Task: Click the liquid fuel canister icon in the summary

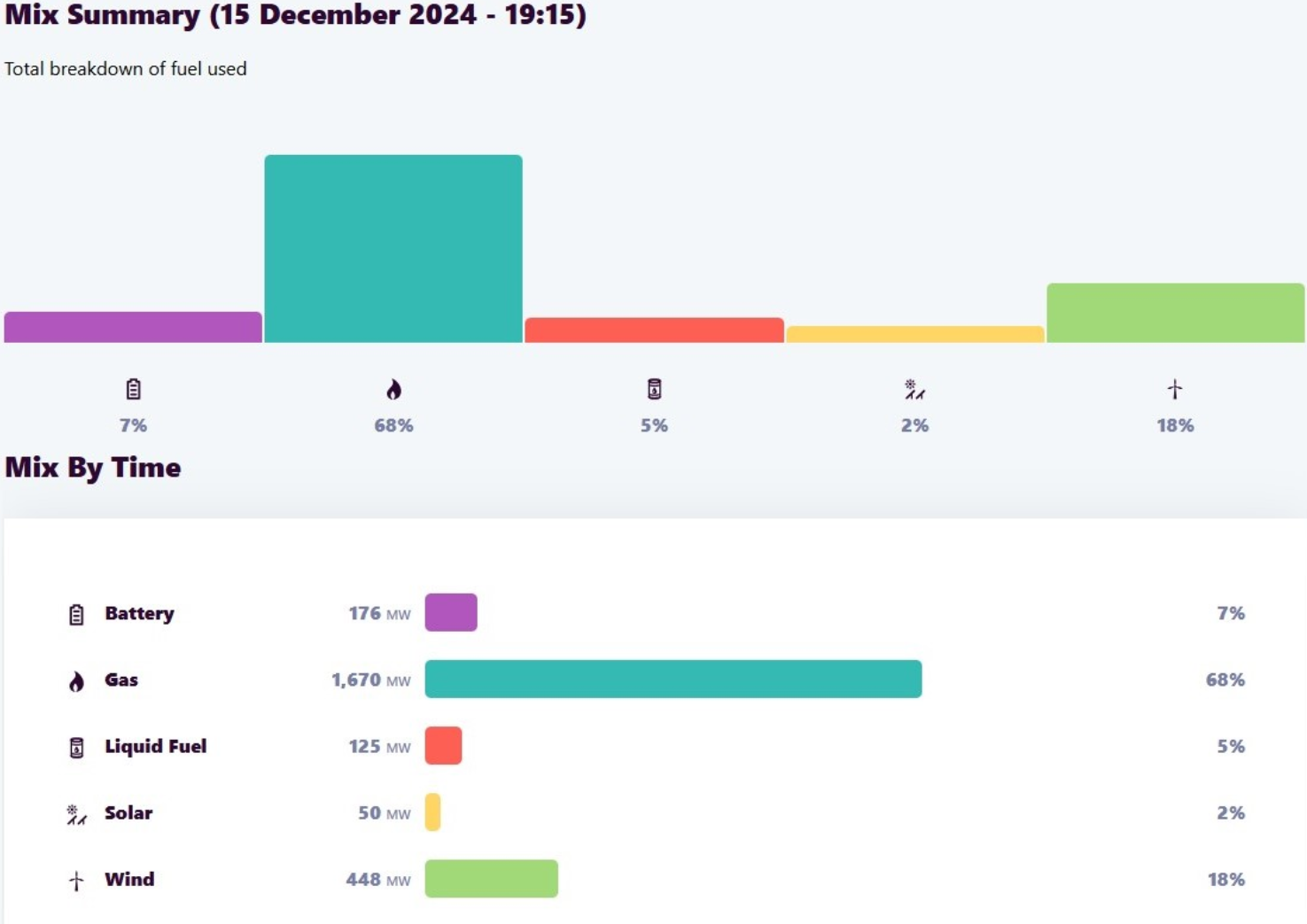Action: click(654, 389)
